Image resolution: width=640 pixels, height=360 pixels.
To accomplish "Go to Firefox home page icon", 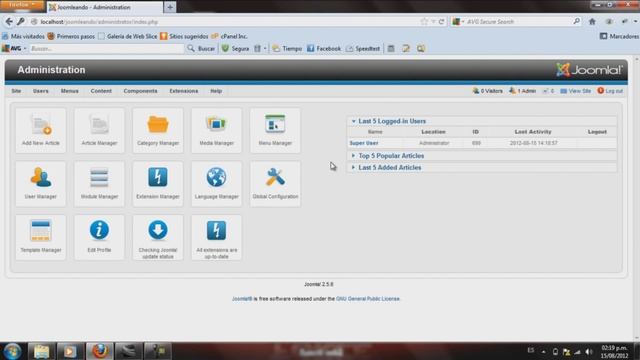I will click(x=592, y=22).
